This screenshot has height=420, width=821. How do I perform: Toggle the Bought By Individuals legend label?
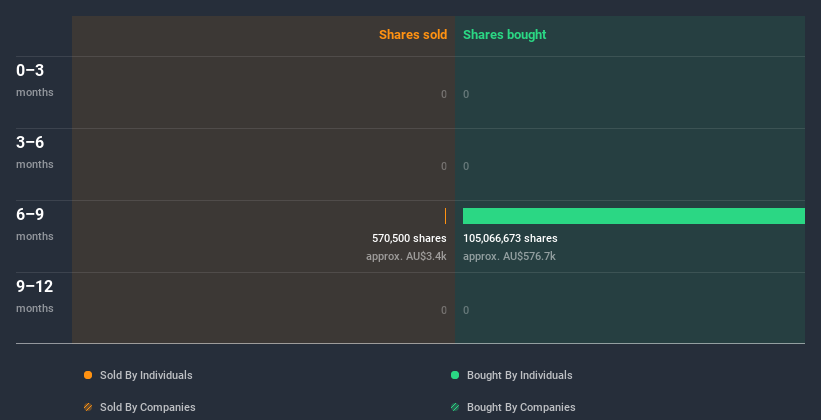[519, 375]
